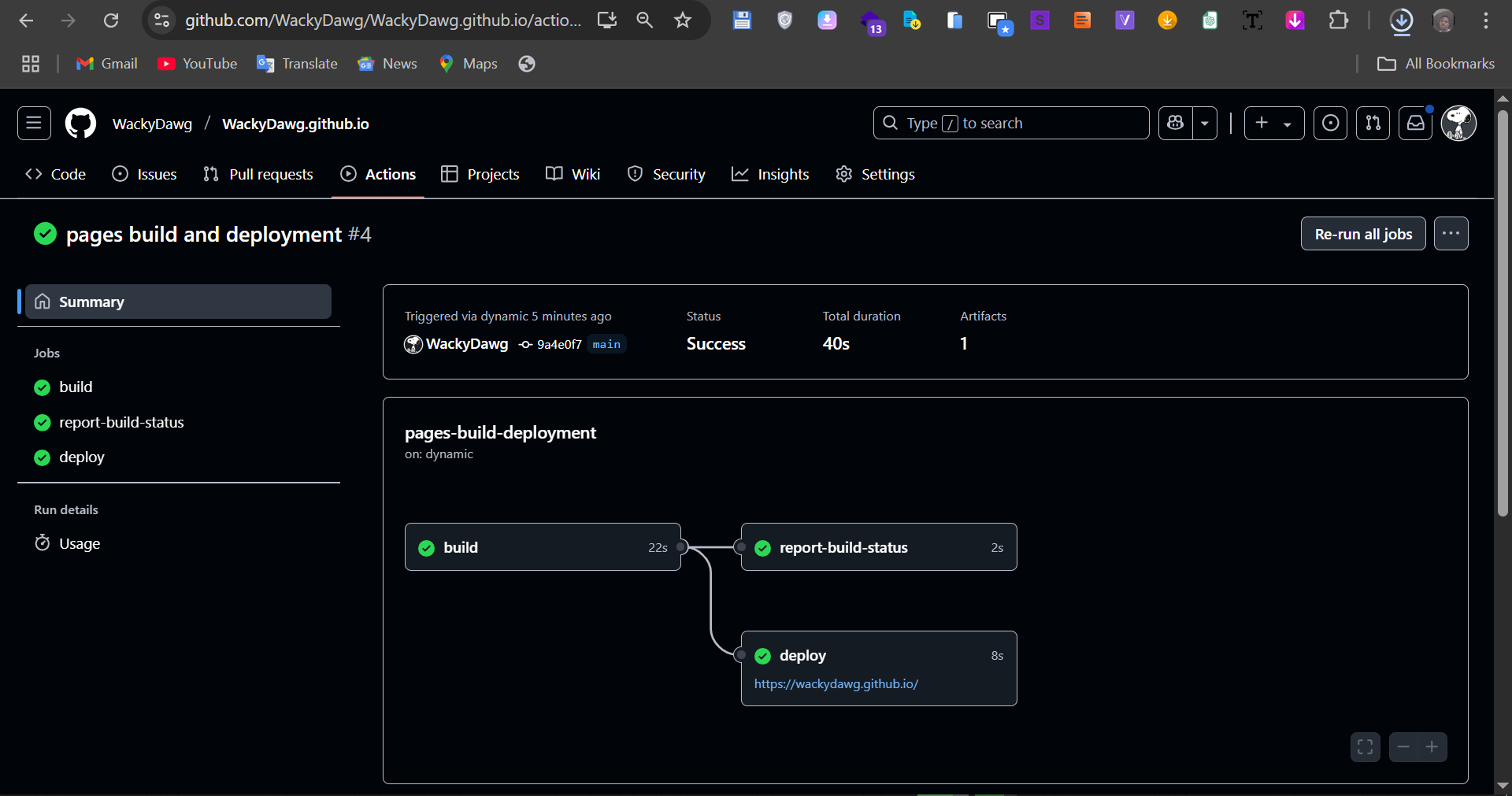Viewport: 1512px width, 796px height.
Task: Go back in browser history
Action: pos(26,20)
